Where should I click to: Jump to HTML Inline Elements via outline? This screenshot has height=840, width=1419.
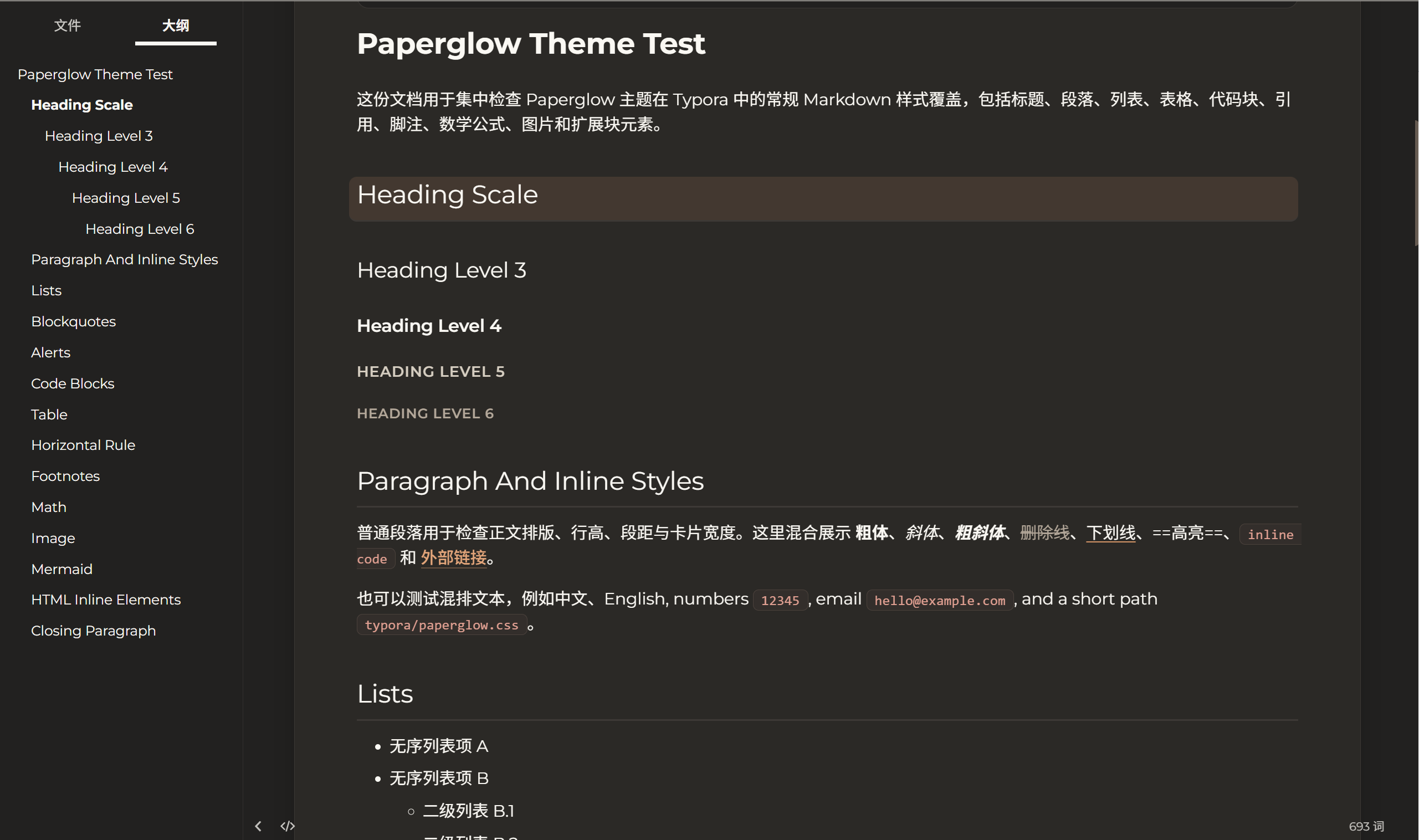106,599
